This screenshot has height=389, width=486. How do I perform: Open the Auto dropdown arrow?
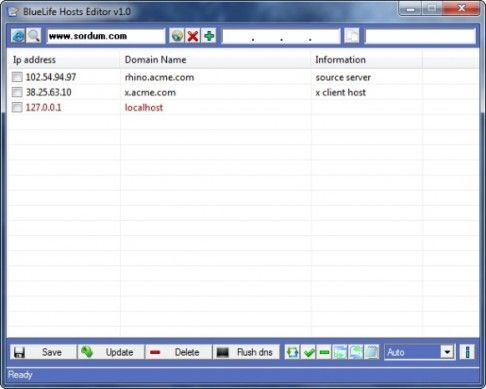[447, 352]
